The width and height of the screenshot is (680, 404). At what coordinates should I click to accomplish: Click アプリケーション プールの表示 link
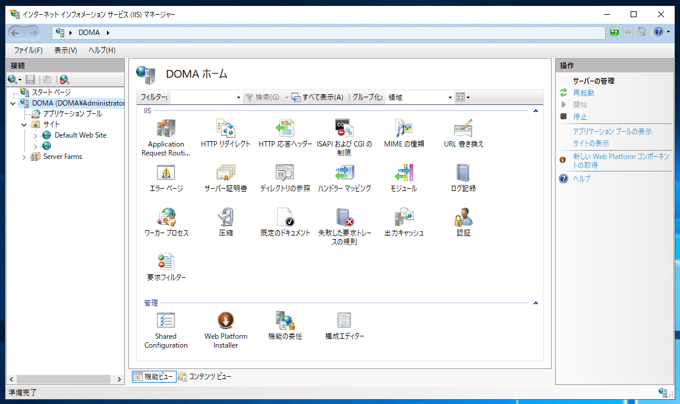pyautogui.click(x=612, y=131)
